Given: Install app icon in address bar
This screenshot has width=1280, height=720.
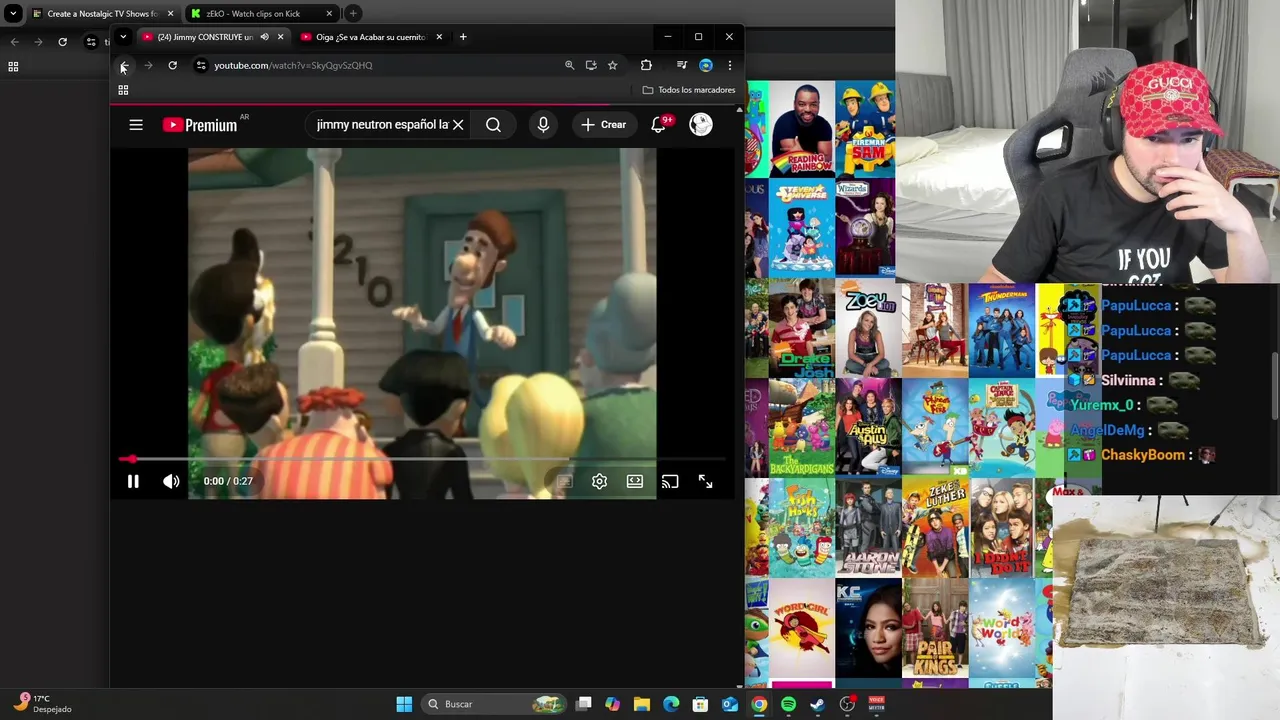Looking at the screenshot, I should [591, 66].
